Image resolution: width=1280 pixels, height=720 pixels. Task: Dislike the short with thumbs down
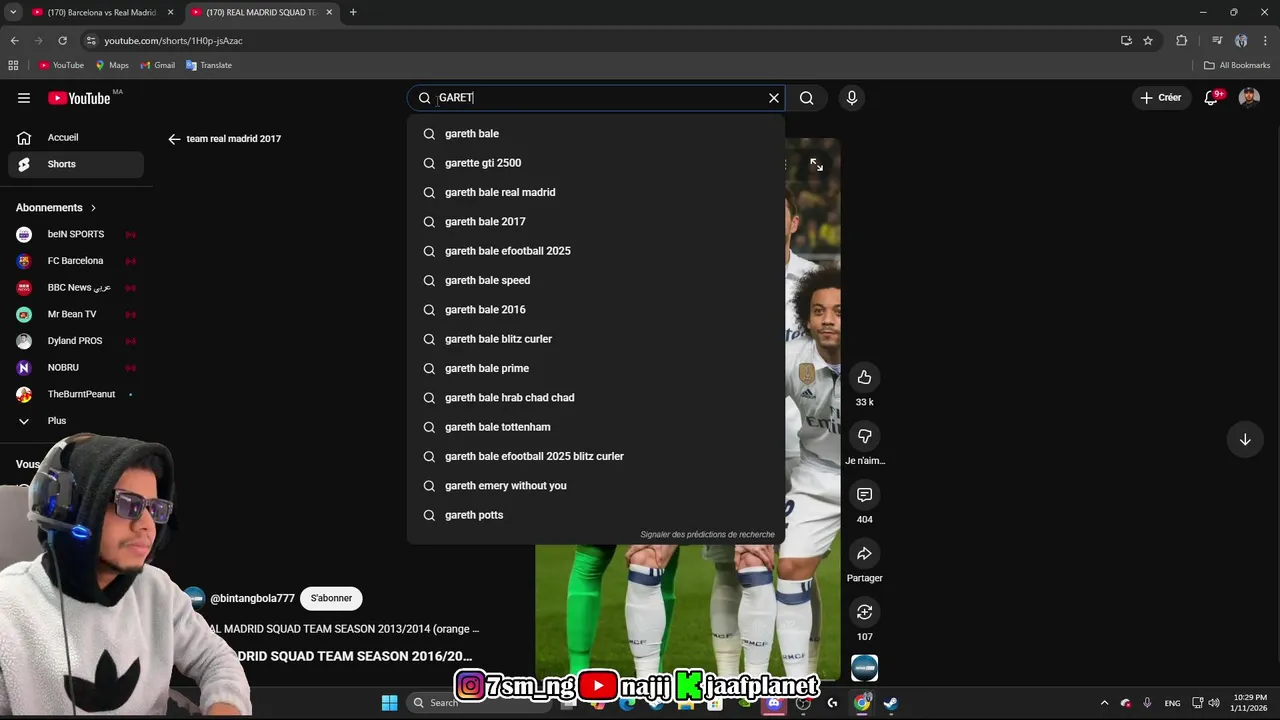click(864, 436)
